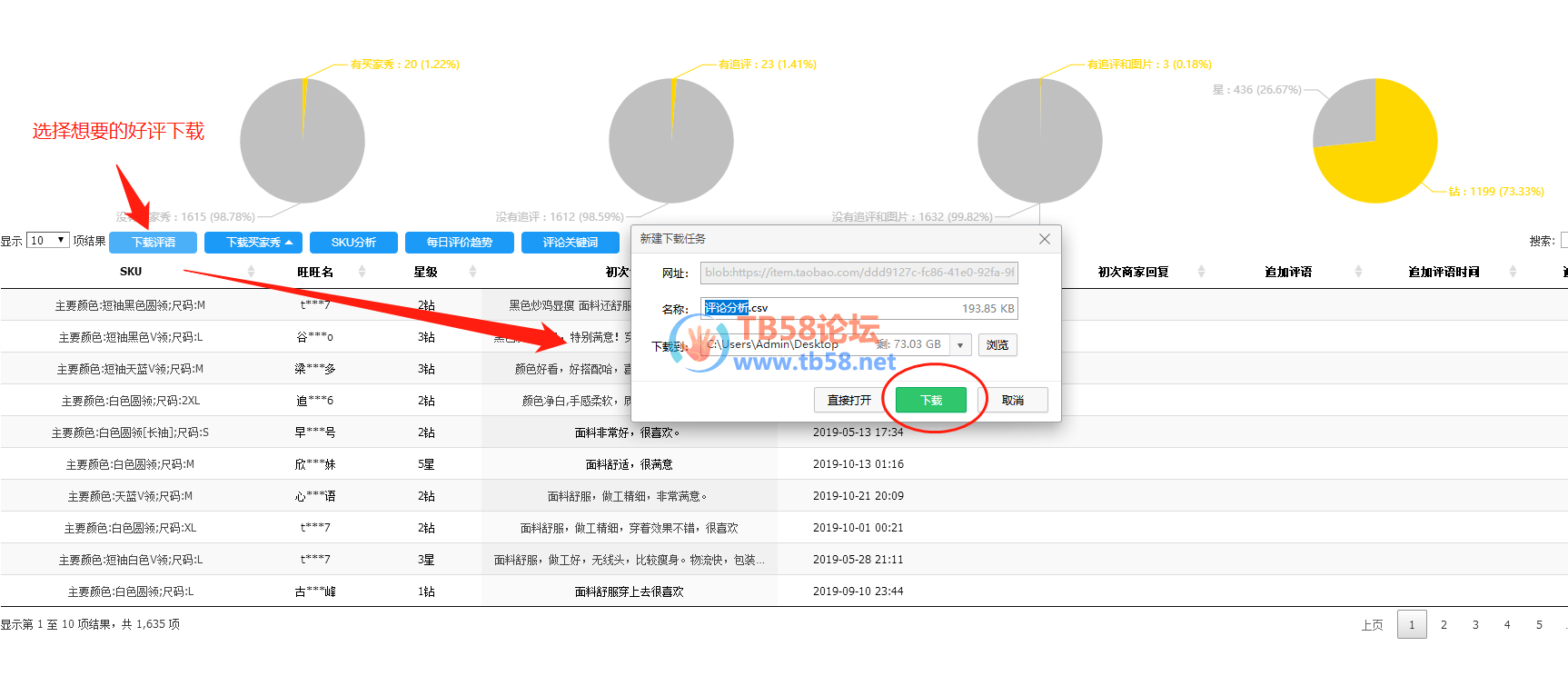Click the 浏览 browse button
1568x686 pixels.
pos(997,345)
